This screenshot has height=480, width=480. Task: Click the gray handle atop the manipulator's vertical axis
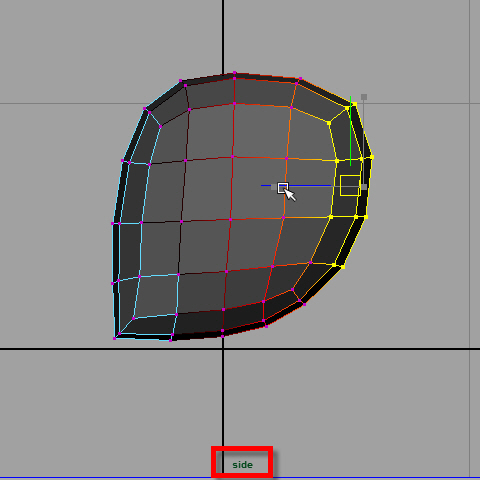coord(364,97)
